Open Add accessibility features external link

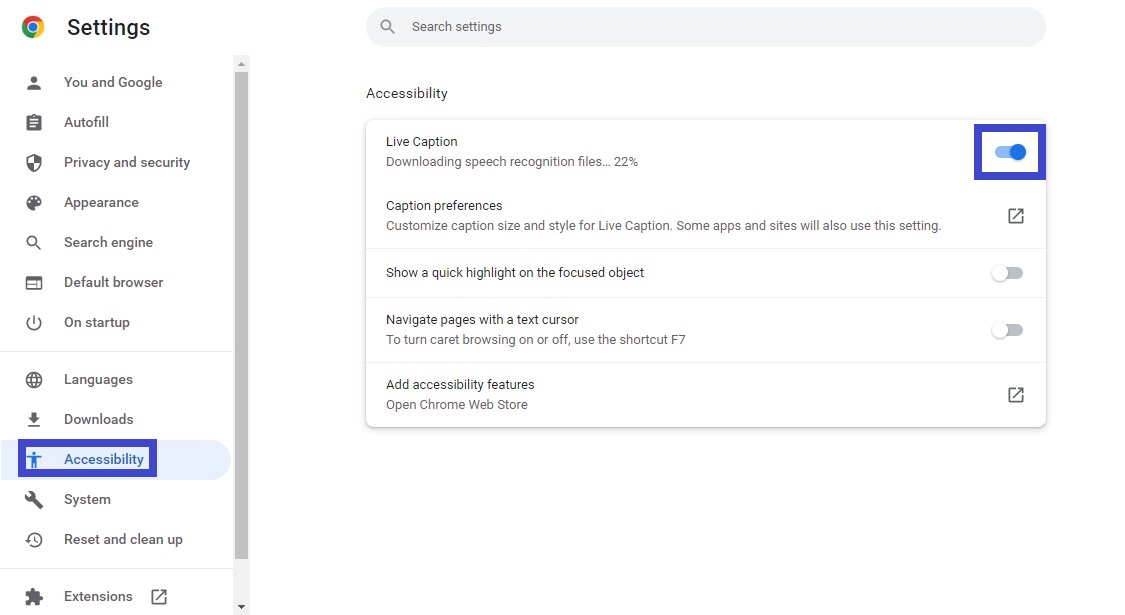pos(1015,395)
